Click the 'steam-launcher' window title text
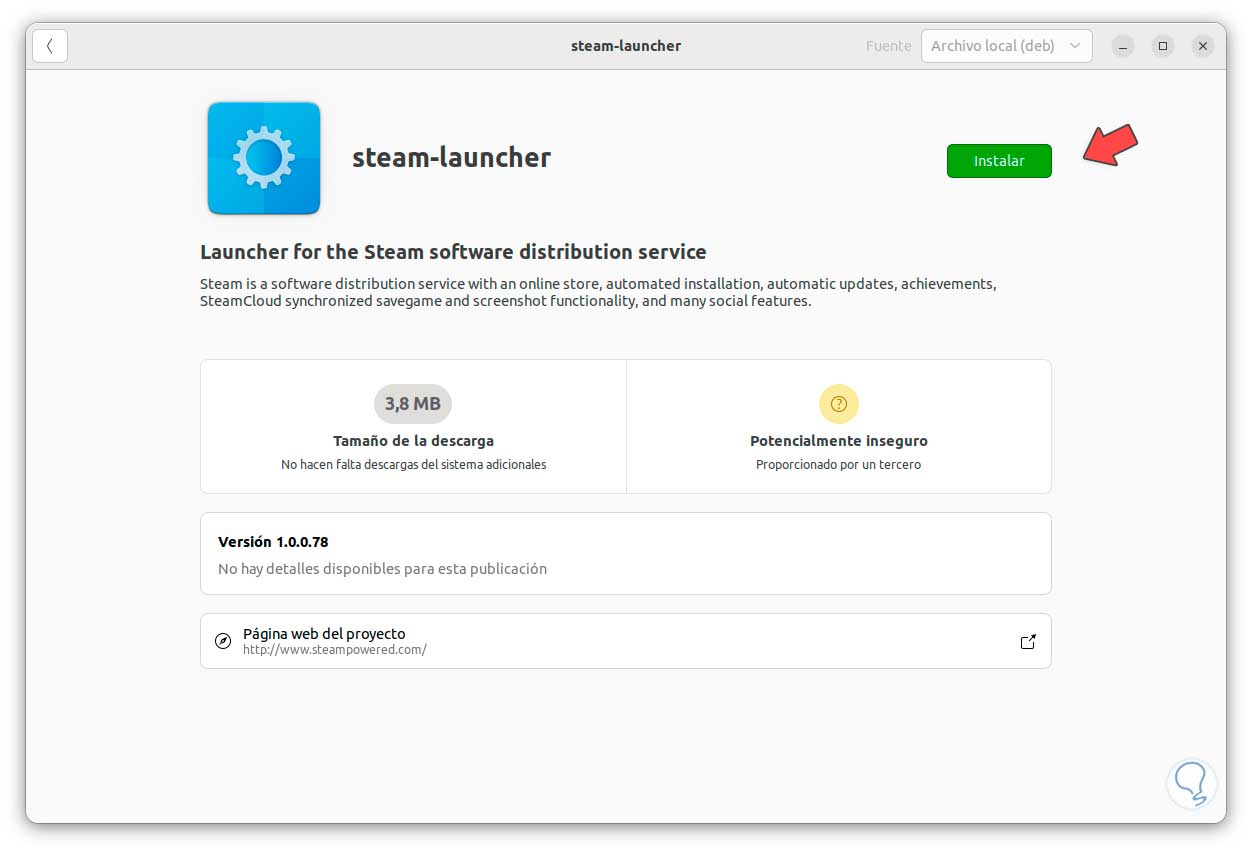1252x852 pixels. click(626, 46)
